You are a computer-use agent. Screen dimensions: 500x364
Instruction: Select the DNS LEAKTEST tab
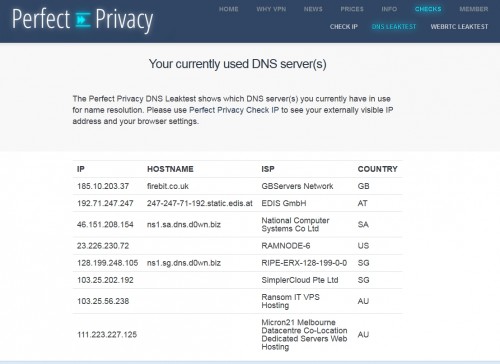pyautogui.click(x=394, y=27)
